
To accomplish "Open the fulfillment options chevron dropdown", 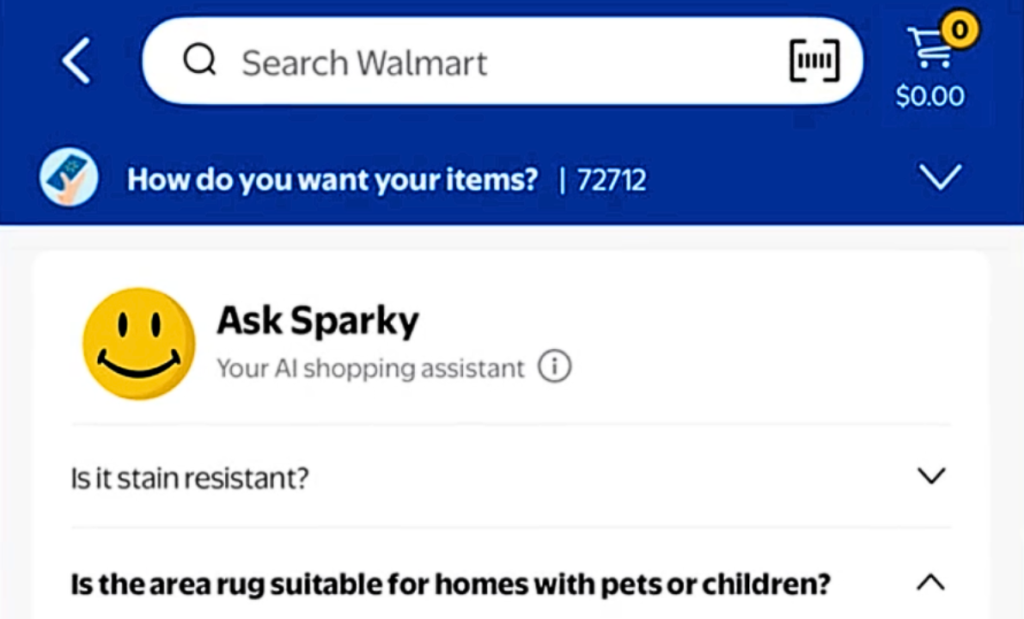I will [x=940, y=178].
